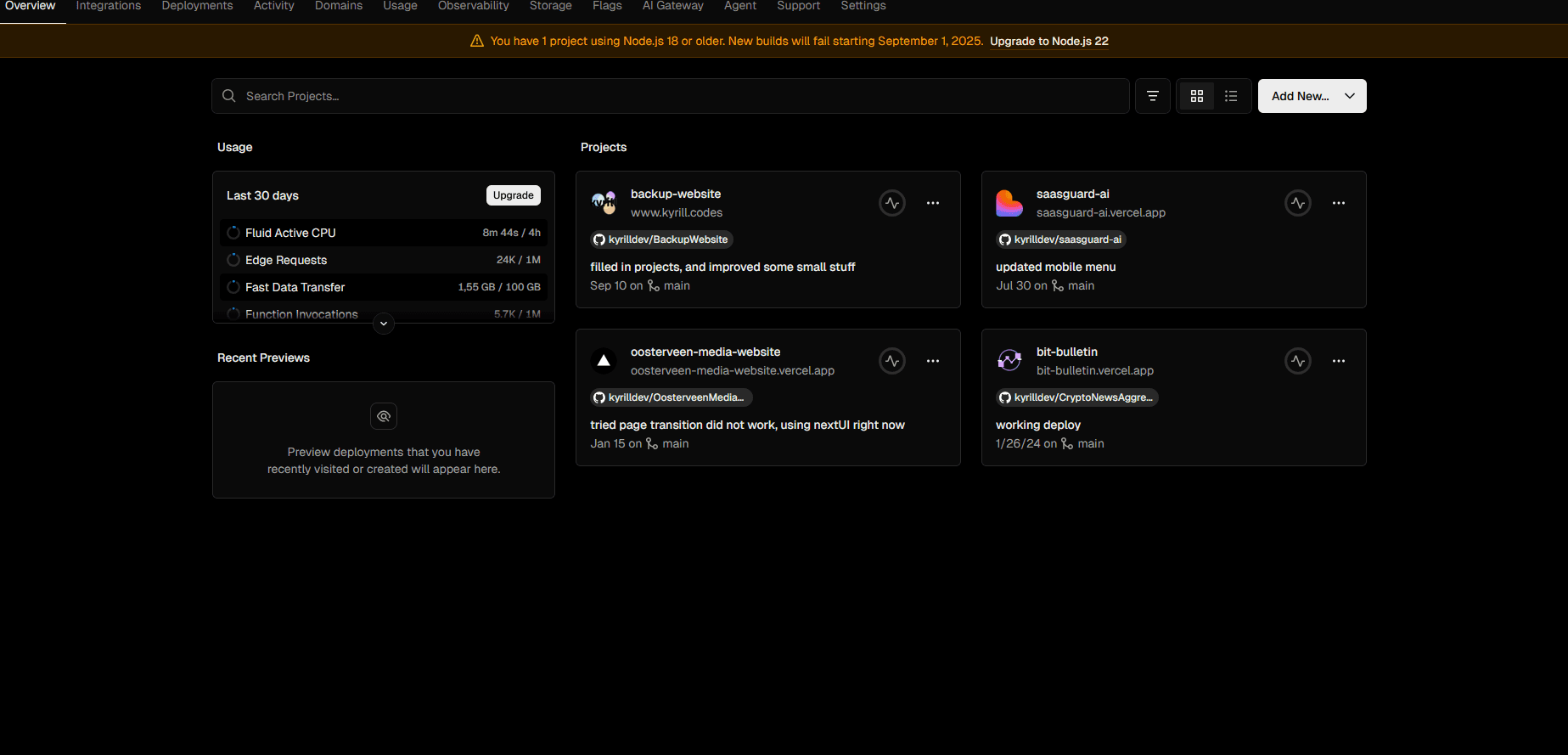This screenshot has height=755, width=1568.
Task: Click the saasguard-ai project logo
Action: coord(1009,203)
